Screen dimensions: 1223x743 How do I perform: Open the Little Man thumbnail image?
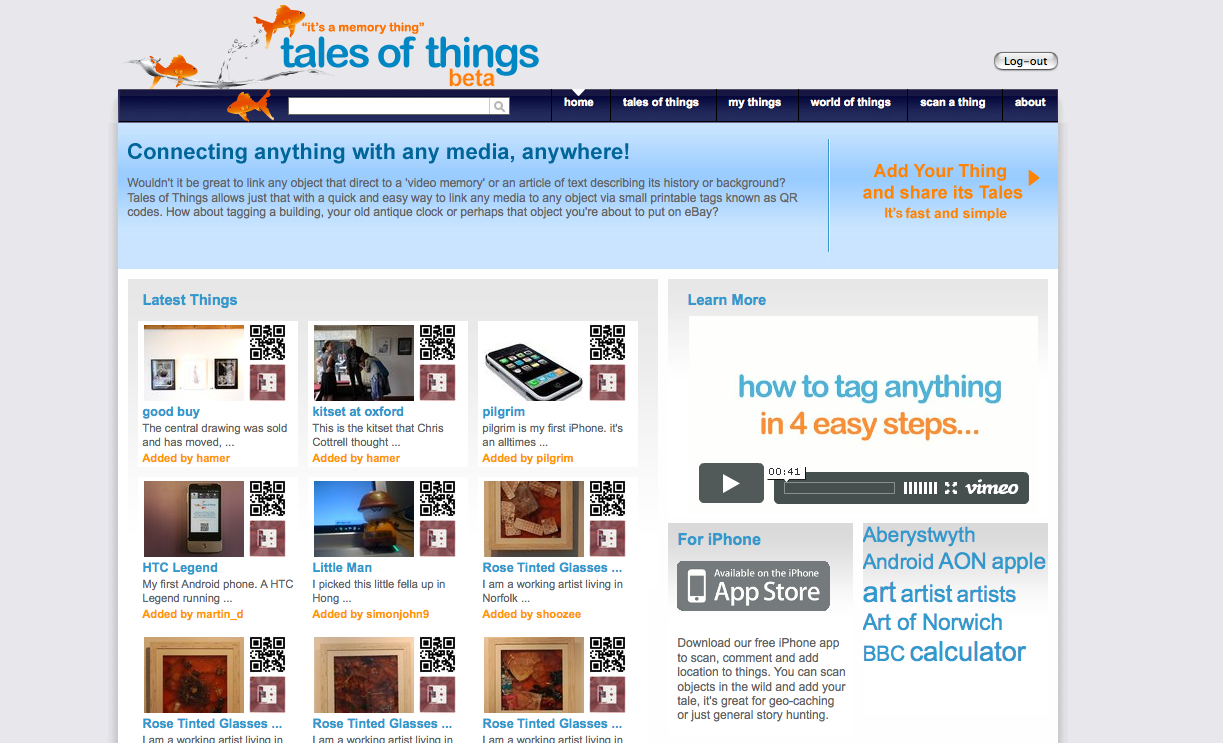(x=364, y=519)
